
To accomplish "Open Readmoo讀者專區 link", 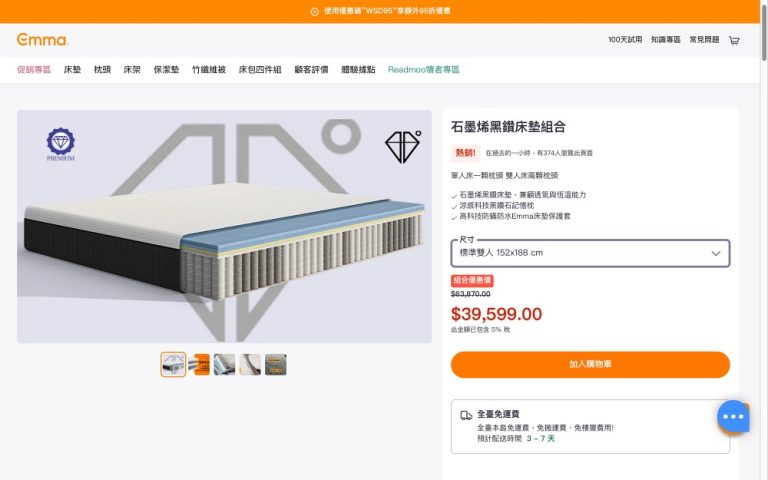I will tap(424, 70).
